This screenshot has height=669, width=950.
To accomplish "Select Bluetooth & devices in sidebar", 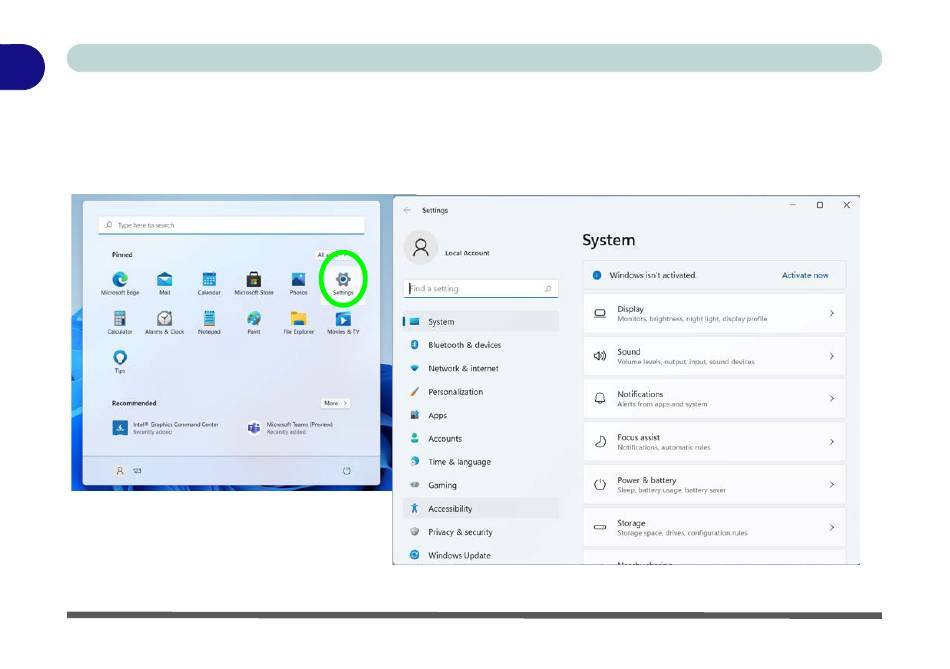I will (x=464, y=345).
